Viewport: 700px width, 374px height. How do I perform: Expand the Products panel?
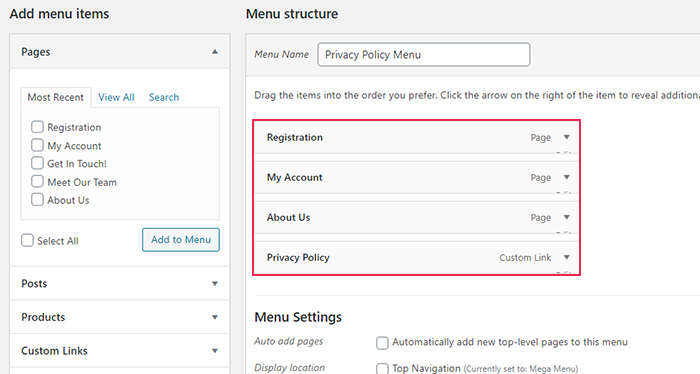(215, 317)
